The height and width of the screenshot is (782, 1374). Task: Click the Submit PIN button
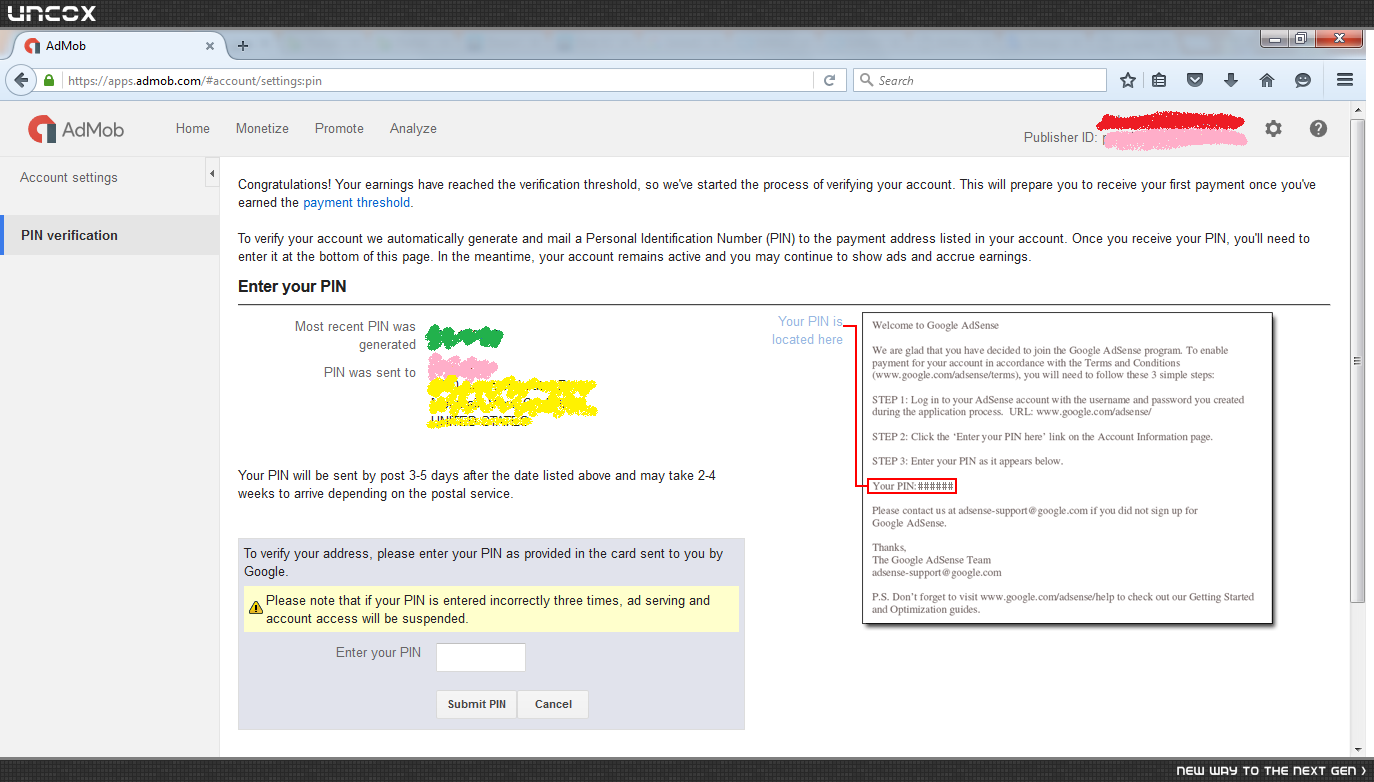point(477,704)
